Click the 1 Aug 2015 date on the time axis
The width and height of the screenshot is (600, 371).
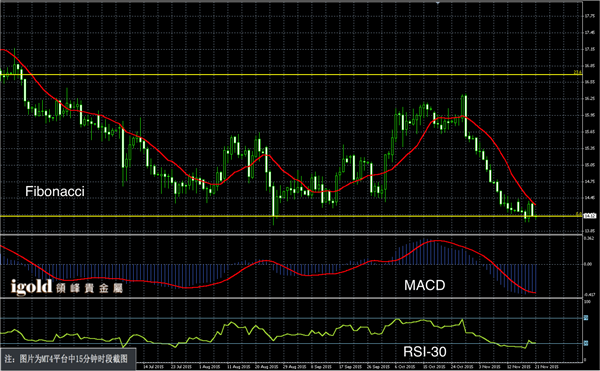pyautogui.click(x=209, y=366)
